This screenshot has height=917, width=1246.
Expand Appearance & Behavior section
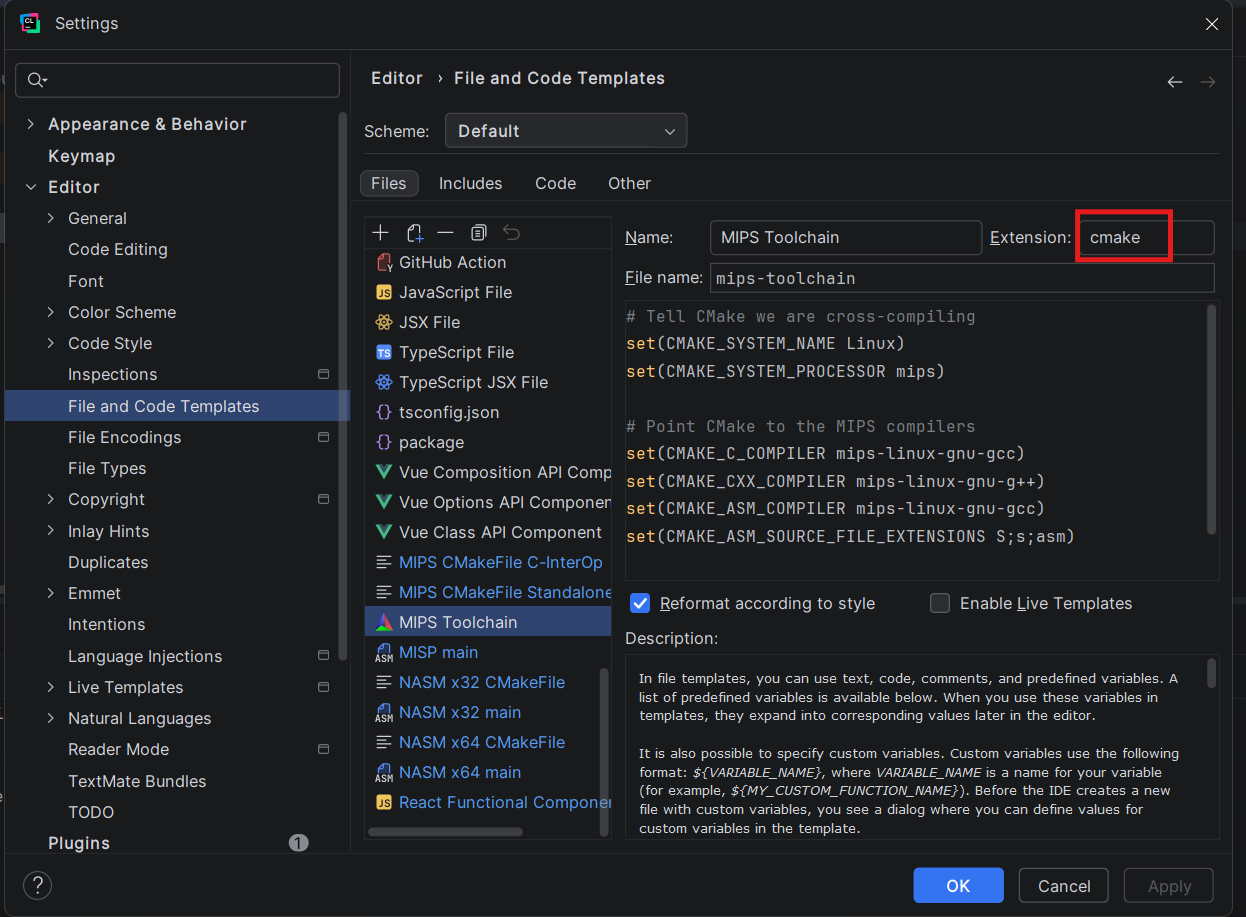tap(30, 124)
